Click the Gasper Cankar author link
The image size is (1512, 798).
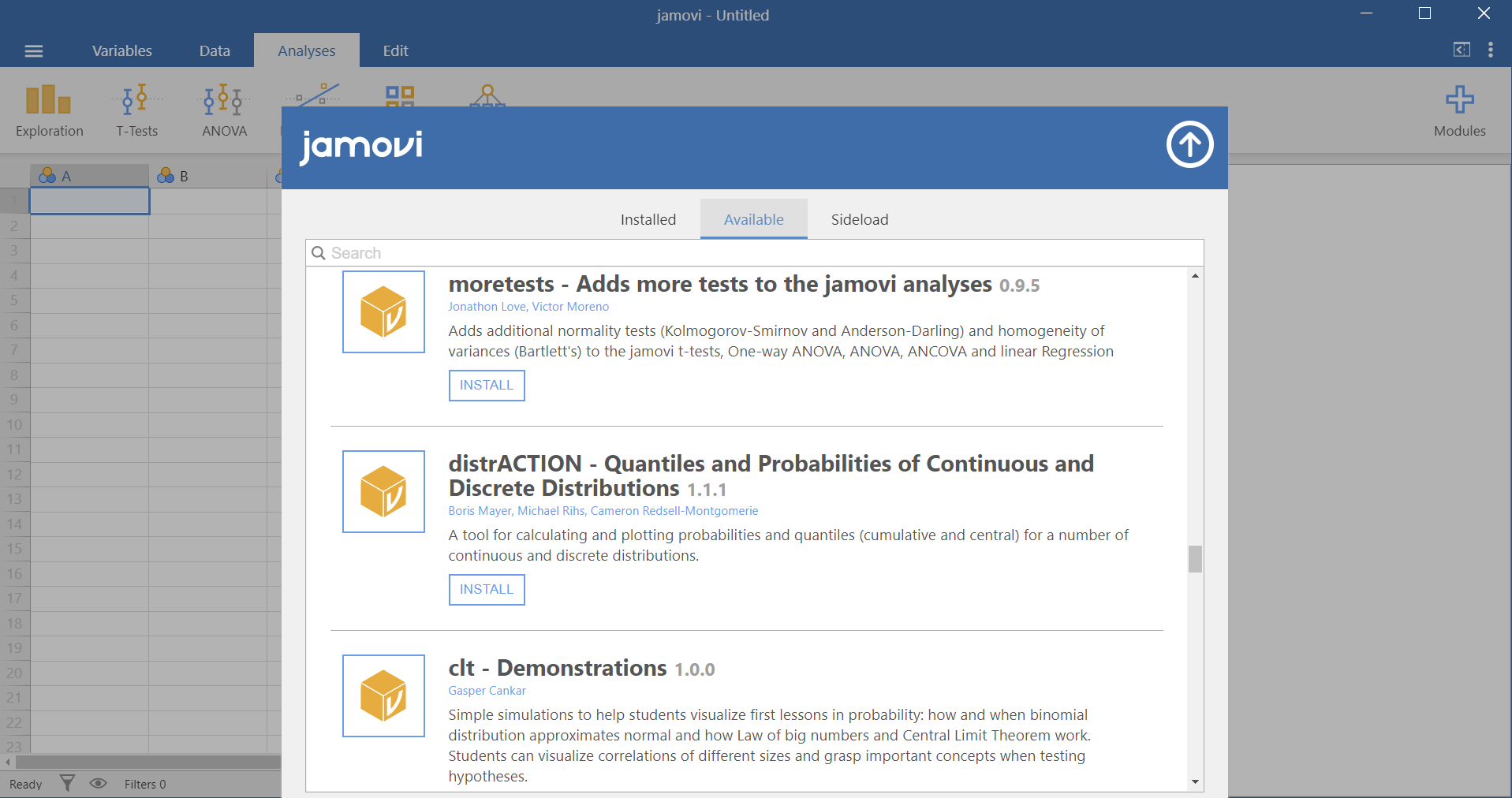(x=487, y=691)
